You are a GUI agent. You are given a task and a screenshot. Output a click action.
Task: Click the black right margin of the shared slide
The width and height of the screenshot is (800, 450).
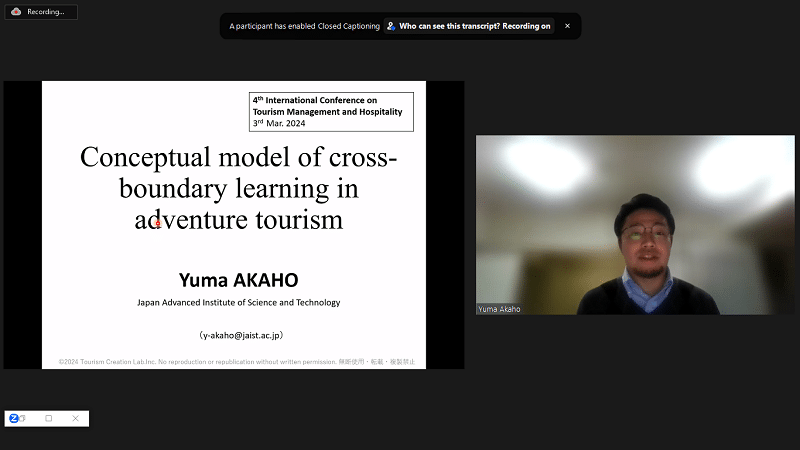point(445,225)
